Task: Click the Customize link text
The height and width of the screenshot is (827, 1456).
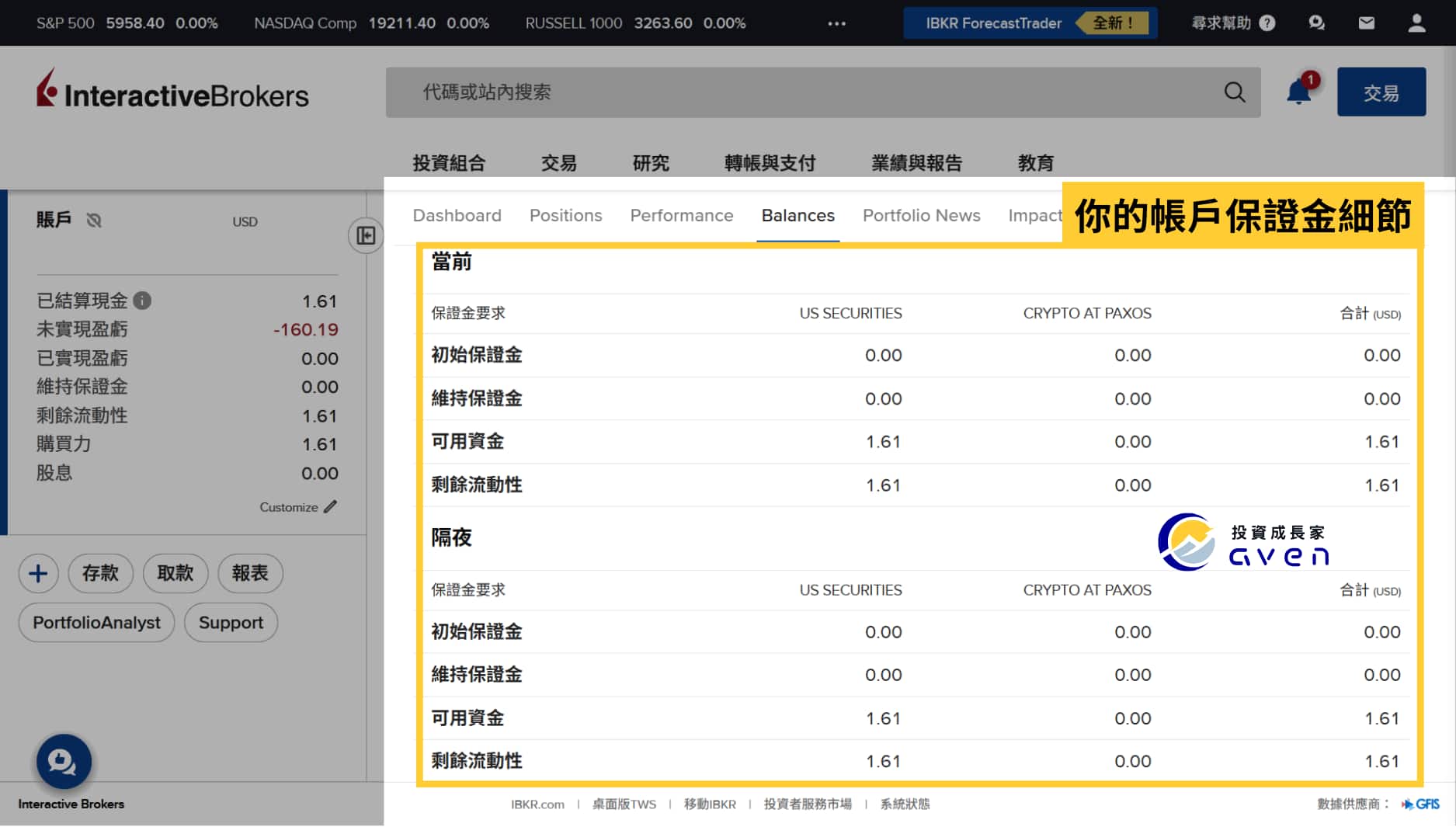Action: tap(288, 507)
